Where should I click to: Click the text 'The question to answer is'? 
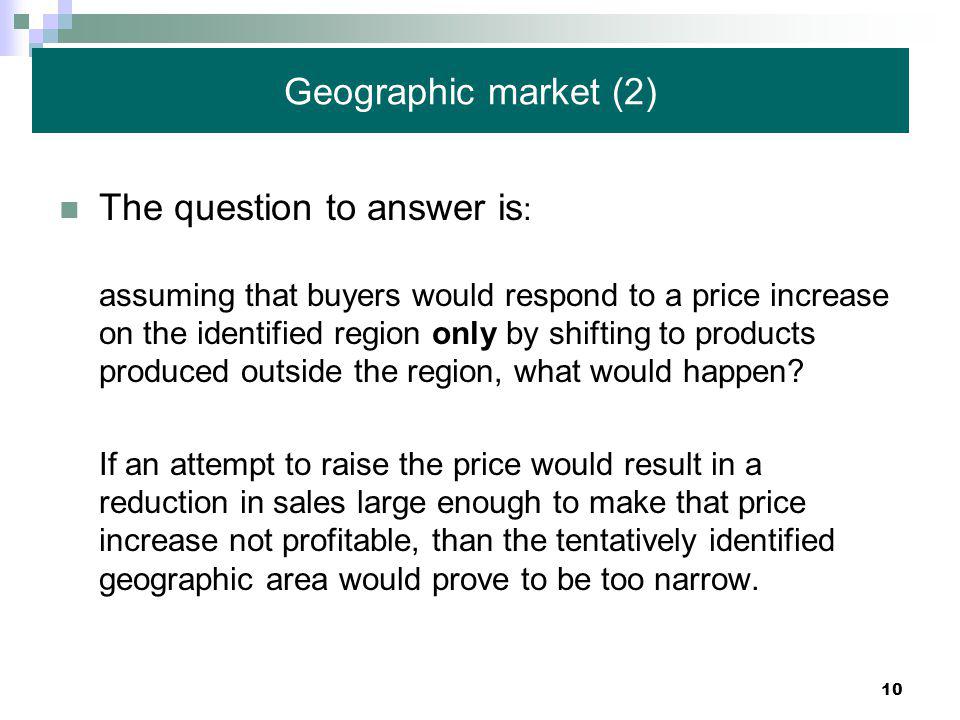coord(312,208)
